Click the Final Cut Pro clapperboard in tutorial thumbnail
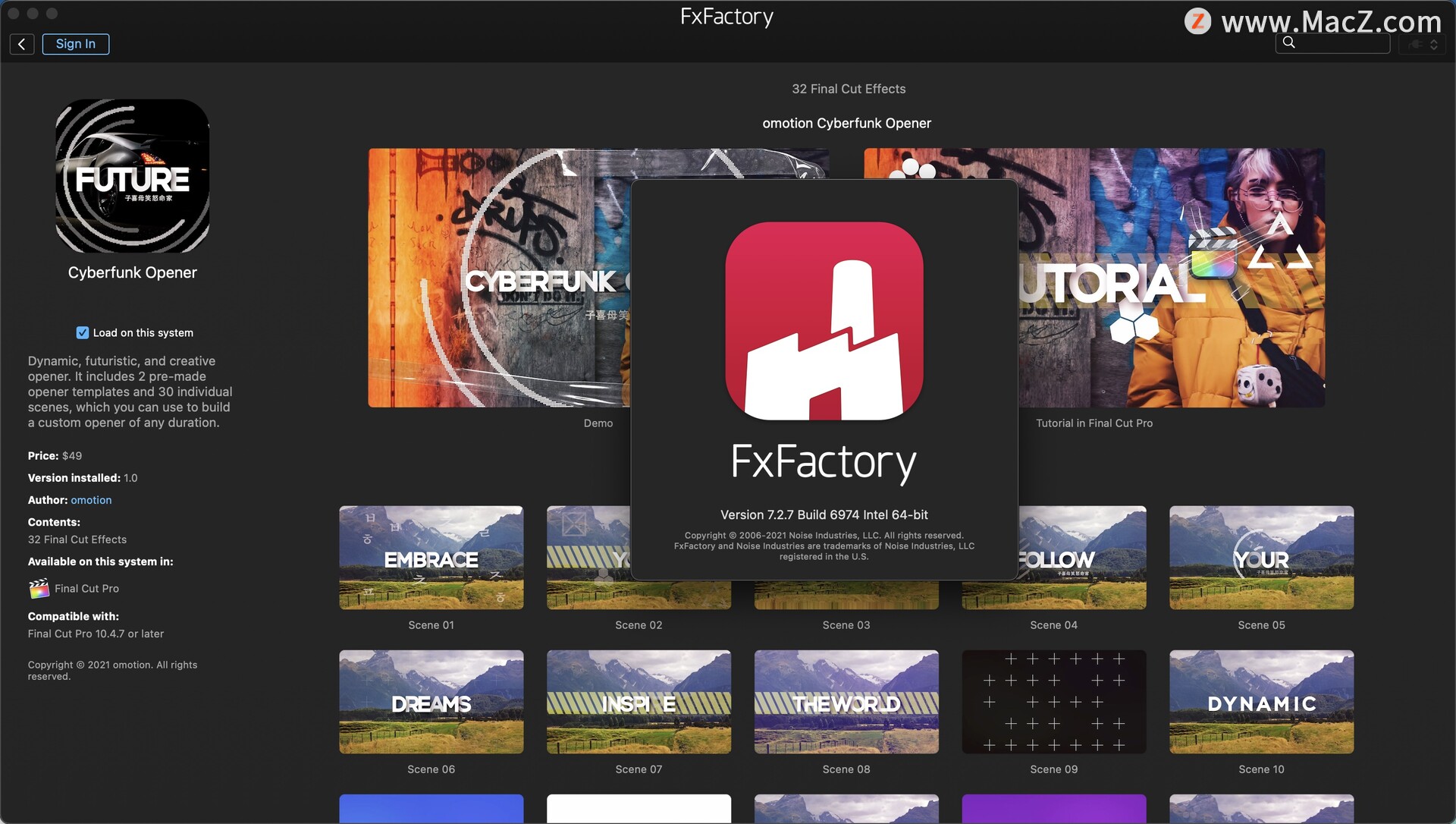The image size is (1456, 824). pos(1213,254)
